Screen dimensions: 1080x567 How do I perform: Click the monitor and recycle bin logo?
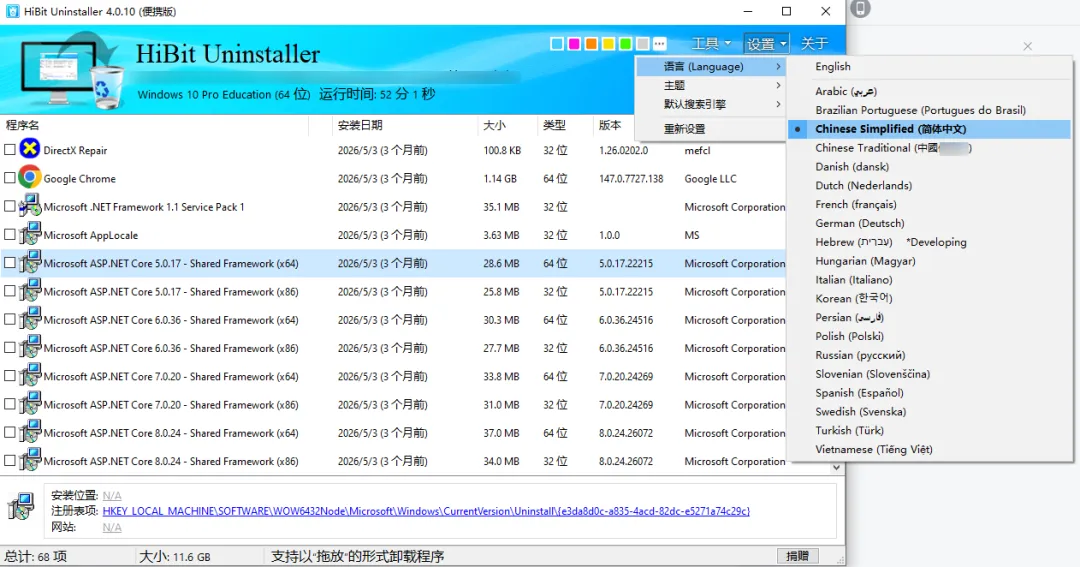(x=72, y=72)
